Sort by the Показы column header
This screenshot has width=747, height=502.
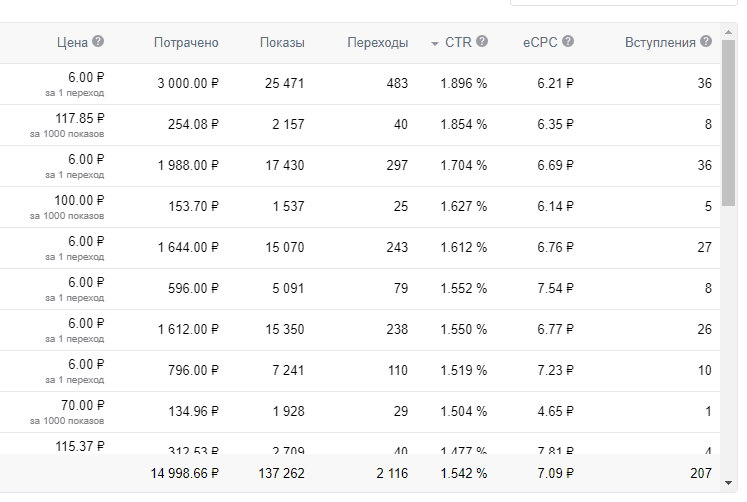(x=282, y=43)
